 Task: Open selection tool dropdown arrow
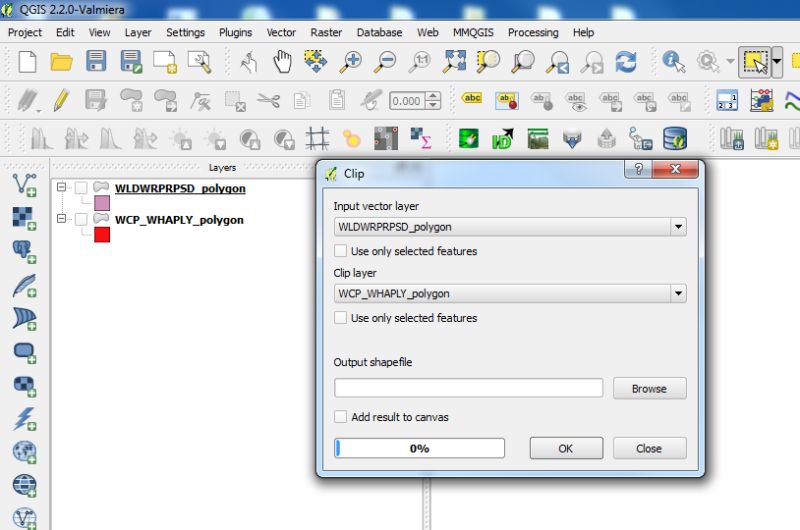(777, 62)
